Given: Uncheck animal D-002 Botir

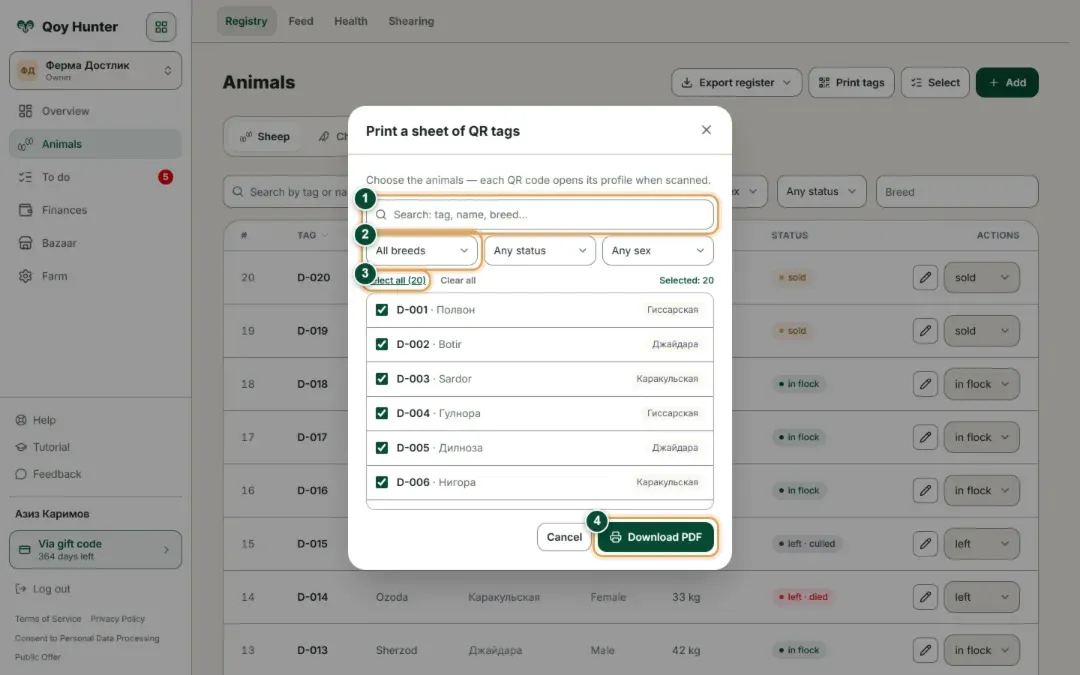Looking at the screenshot, I should click(382, 344).
